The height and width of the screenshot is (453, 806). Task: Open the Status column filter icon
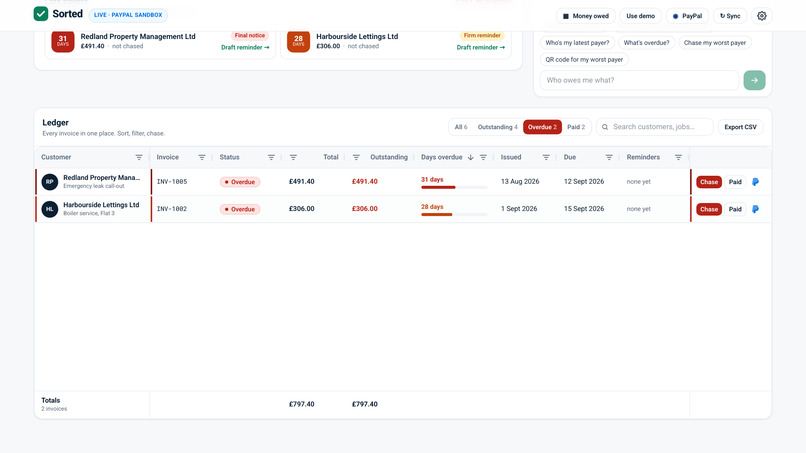[x=271, y=157]
